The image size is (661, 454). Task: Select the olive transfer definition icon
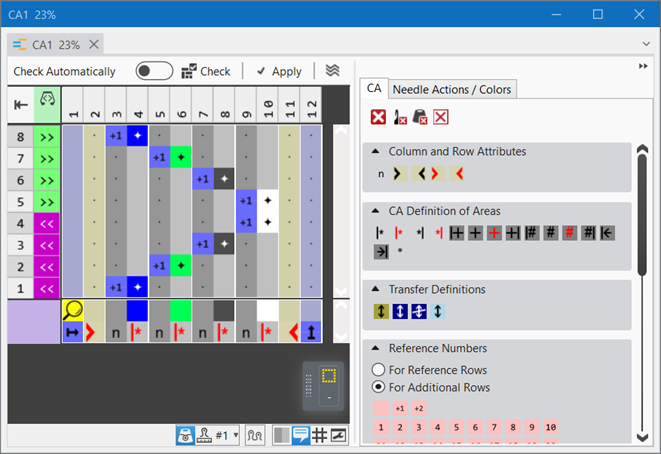[x=378, y=312]
